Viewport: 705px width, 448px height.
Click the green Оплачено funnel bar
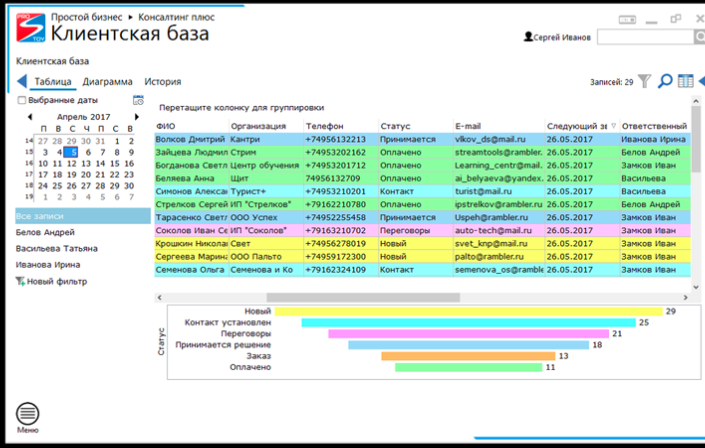[469, 367]
